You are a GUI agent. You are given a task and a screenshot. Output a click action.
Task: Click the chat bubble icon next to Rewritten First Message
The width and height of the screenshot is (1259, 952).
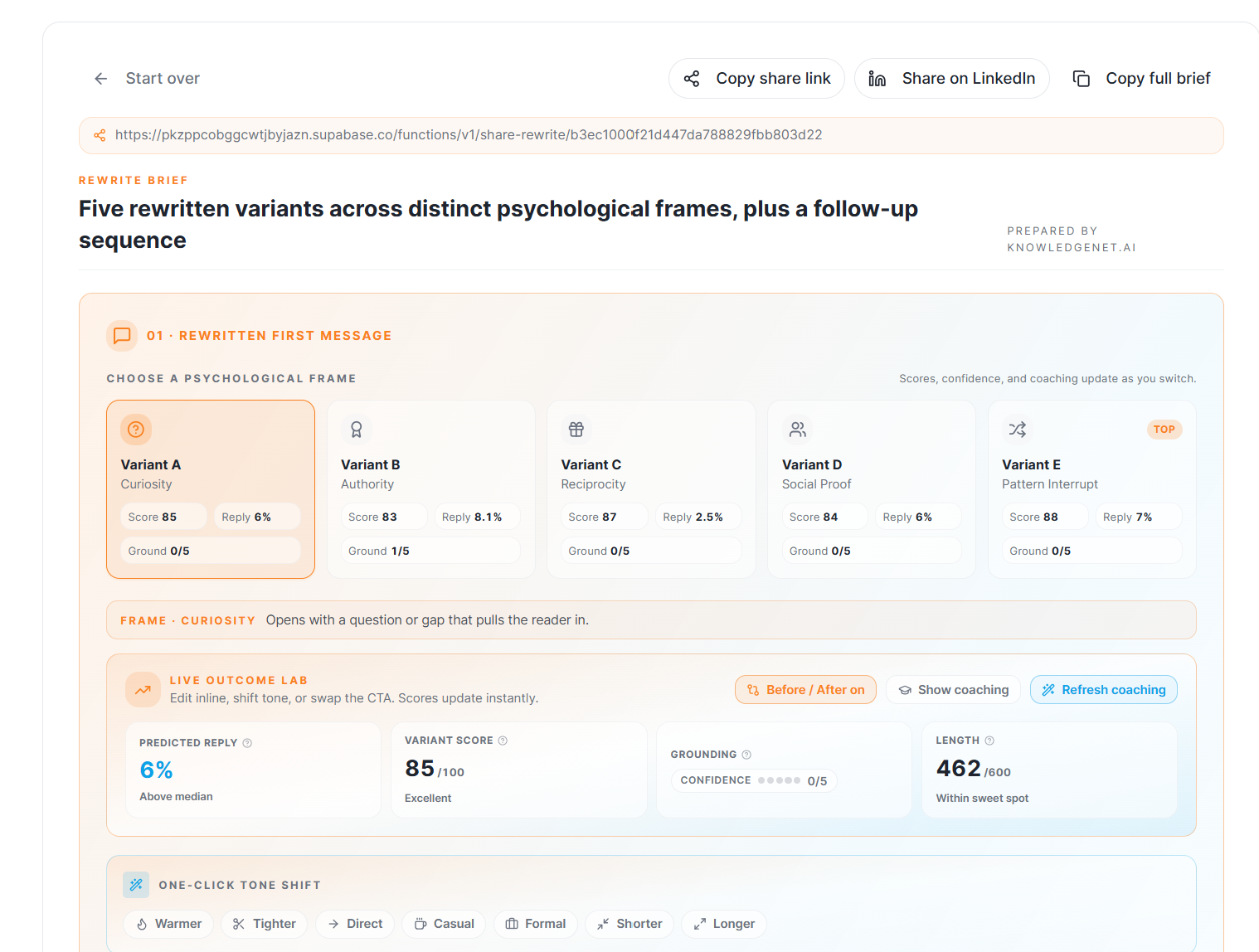[122, 336]
